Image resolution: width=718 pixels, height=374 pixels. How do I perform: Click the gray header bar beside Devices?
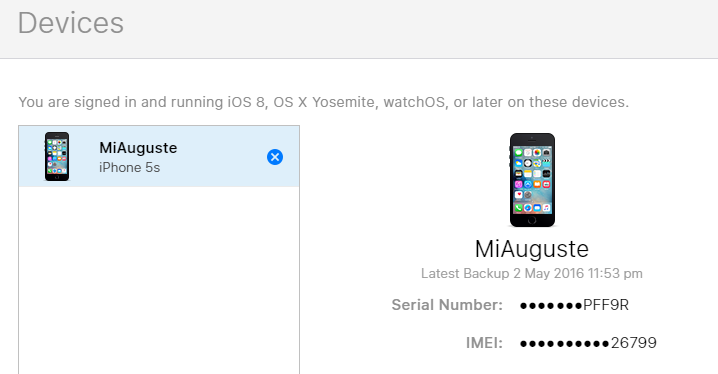pyautogui.click(x=412, y=27)
